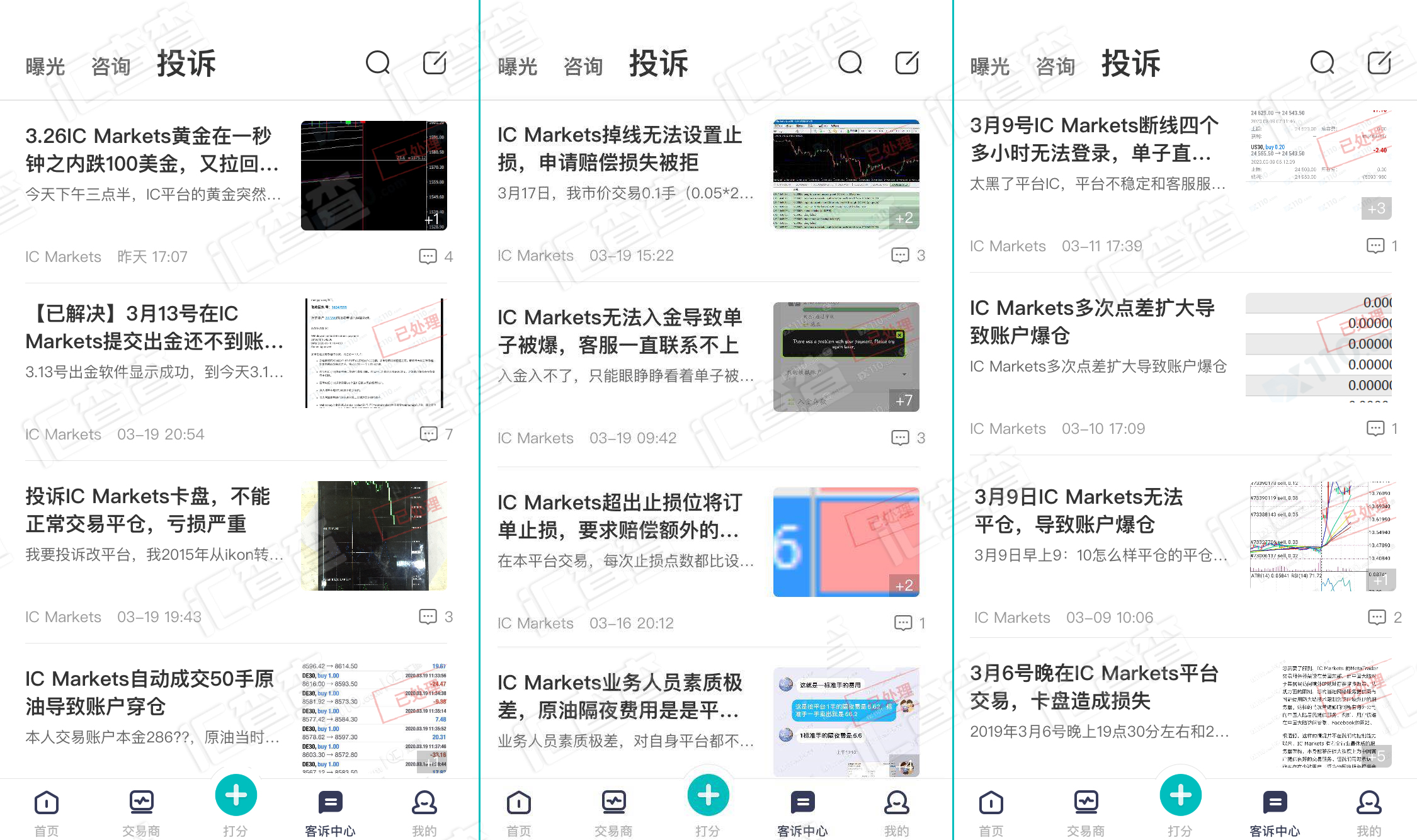Open IC Markets掉线无法设置止损 complaint title
The width and height of the screenshot is (1417, 840).
pos(620,148)
